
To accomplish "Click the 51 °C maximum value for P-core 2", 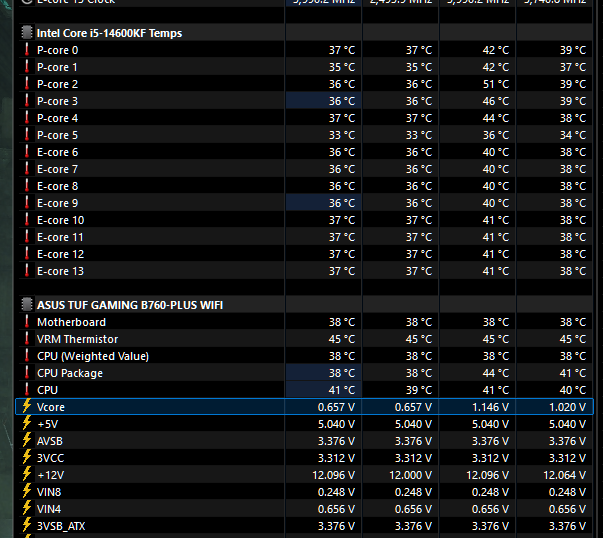I will click(496, 84).
